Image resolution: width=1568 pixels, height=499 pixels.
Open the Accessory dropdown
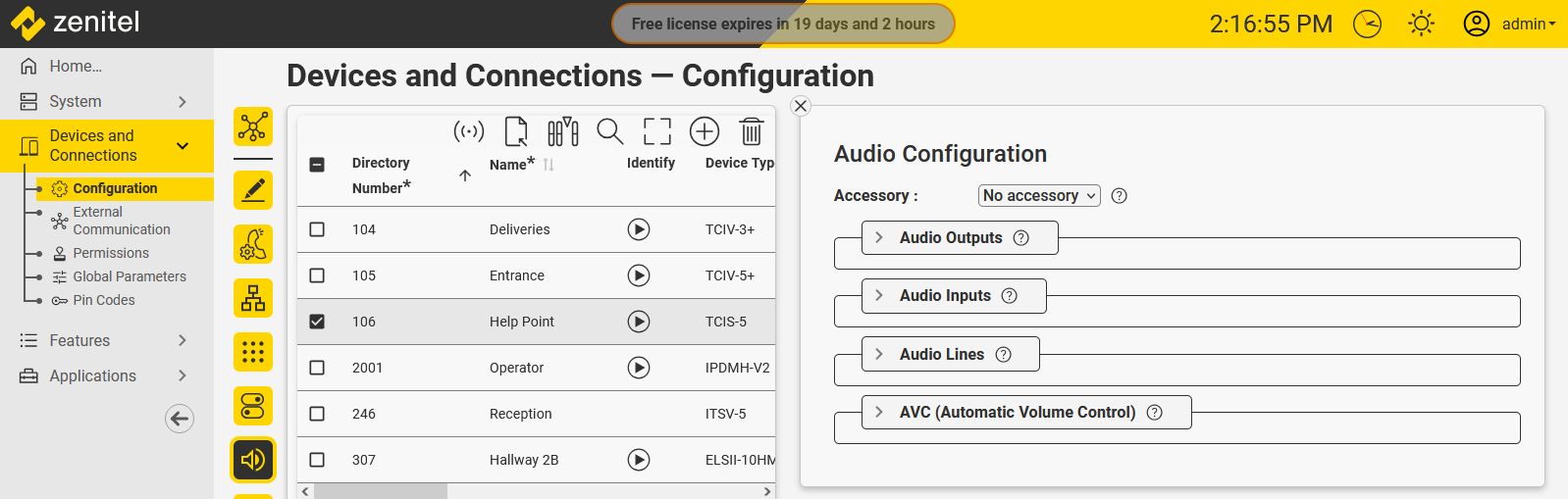(x=1039, y=196)
